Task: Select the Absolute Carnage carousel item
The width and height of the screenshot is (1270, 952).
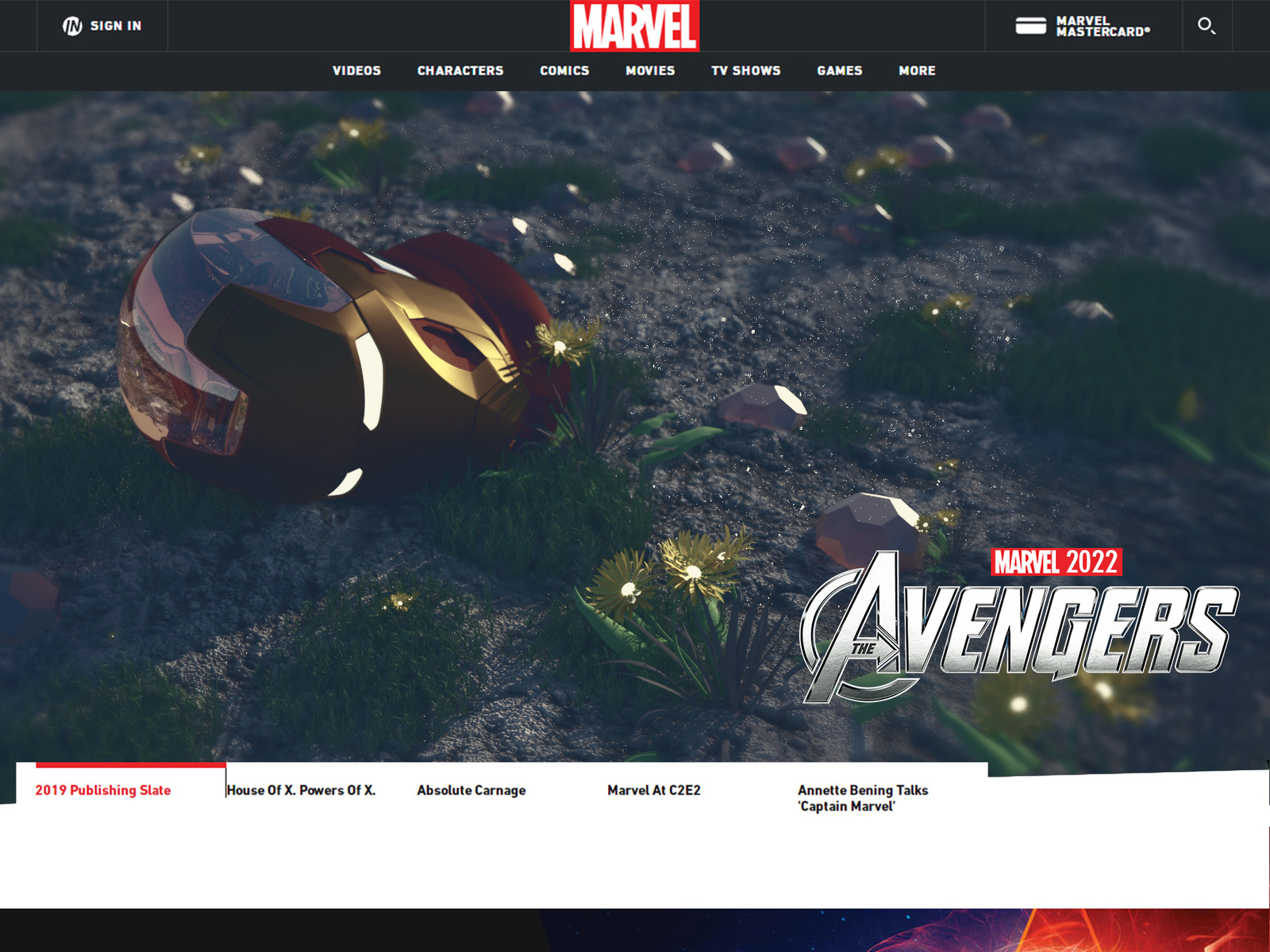Action: tap(471, 789)
